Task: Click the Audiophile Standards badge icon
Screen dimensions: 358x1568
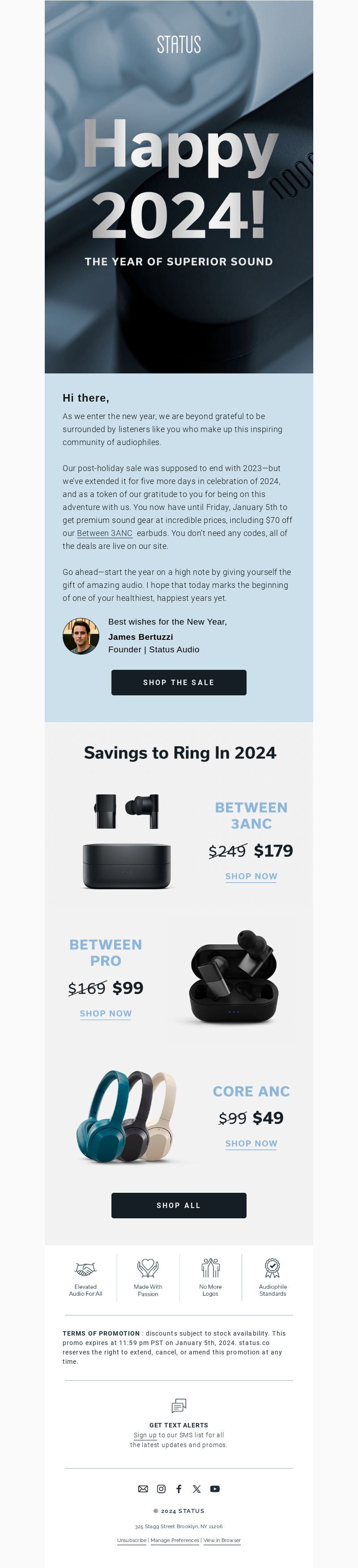Action: click(273, 1268)
